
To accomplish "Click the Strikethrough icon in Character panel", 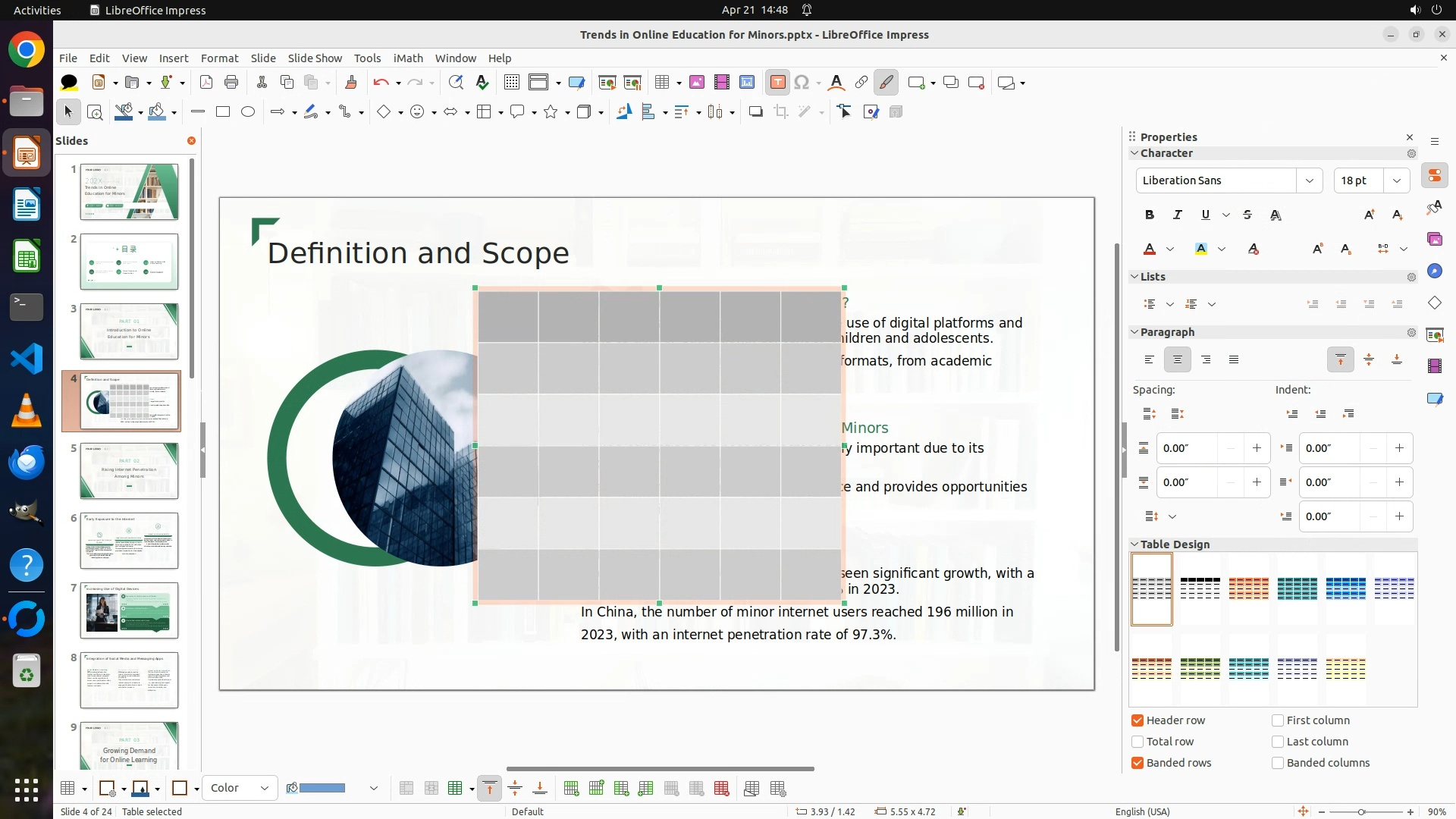I will coord(1247,215).
